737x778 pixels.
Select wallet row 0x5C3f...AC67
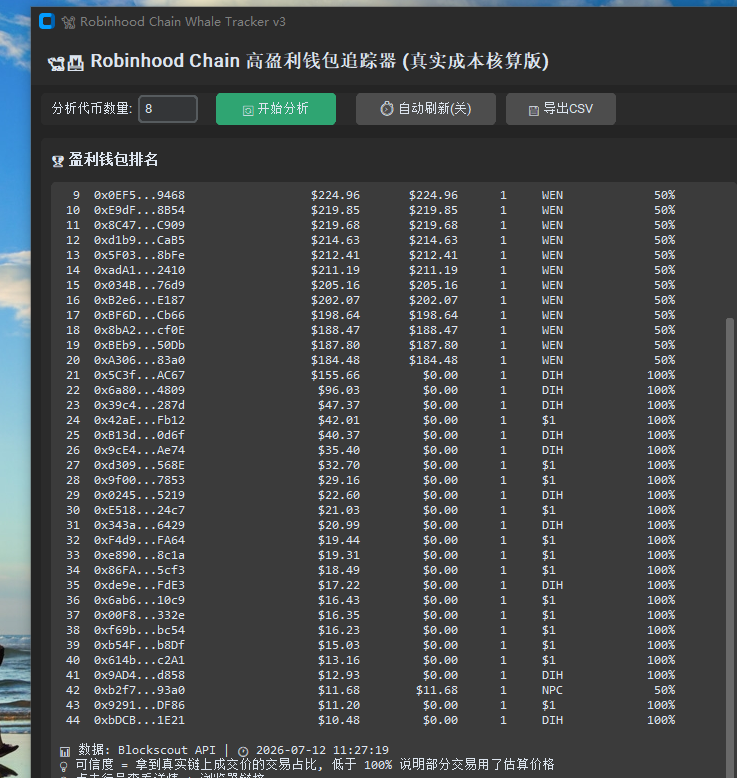point(370,375)
